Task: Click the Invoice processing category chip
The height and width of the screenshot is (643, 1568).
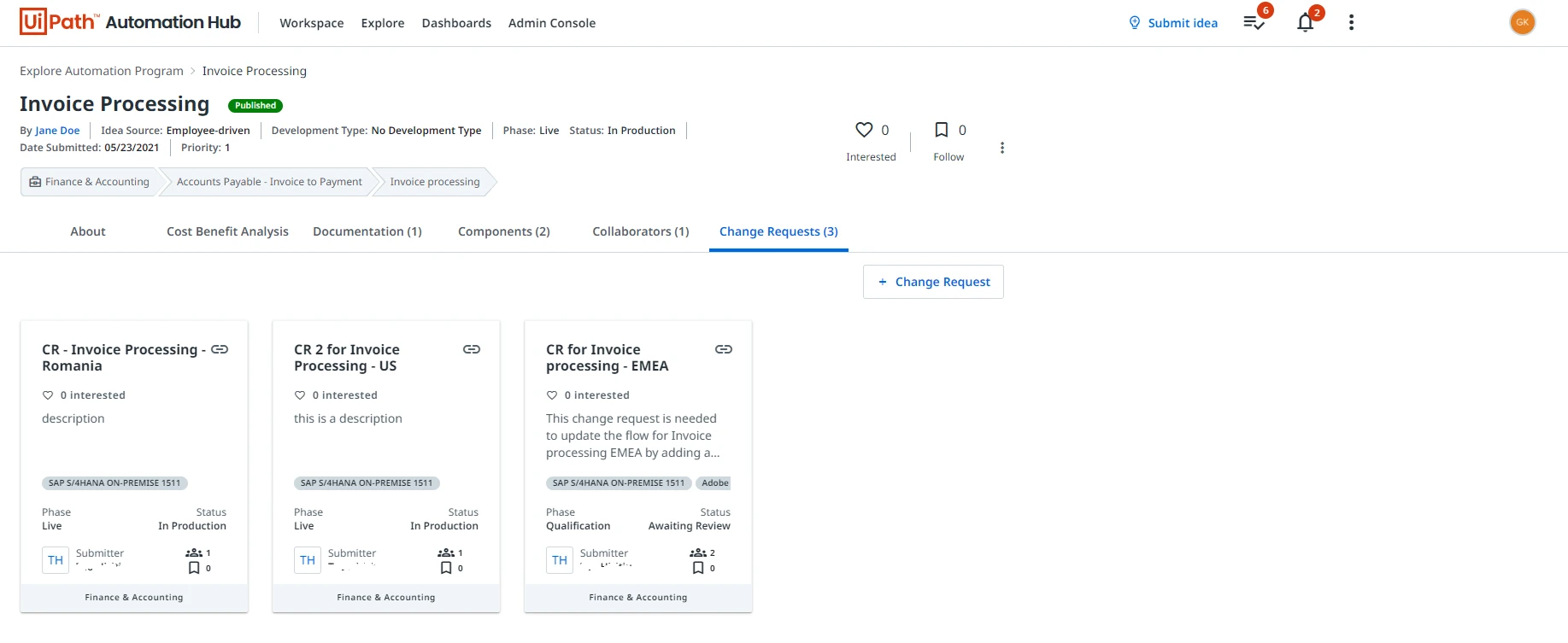Action: click(x=435, y=182)
